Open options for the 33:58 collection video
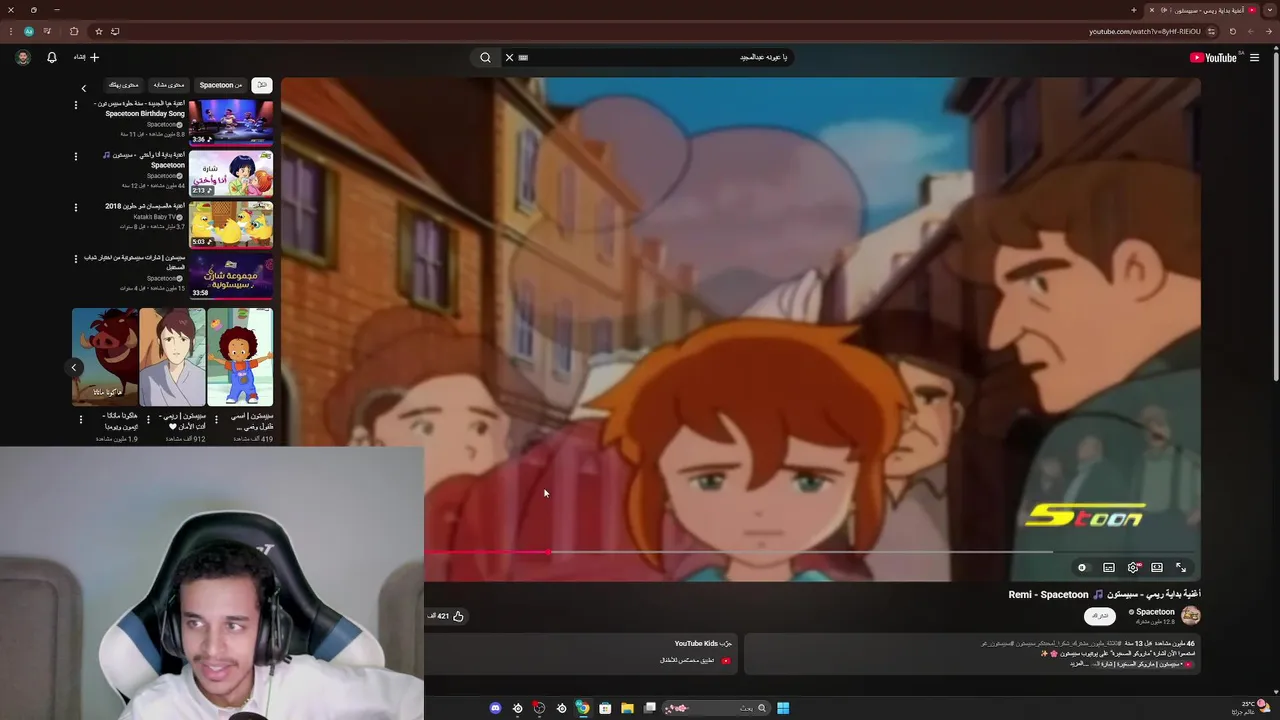The width and height of the screenshot is (1280, 720). (x=75, y=258)
